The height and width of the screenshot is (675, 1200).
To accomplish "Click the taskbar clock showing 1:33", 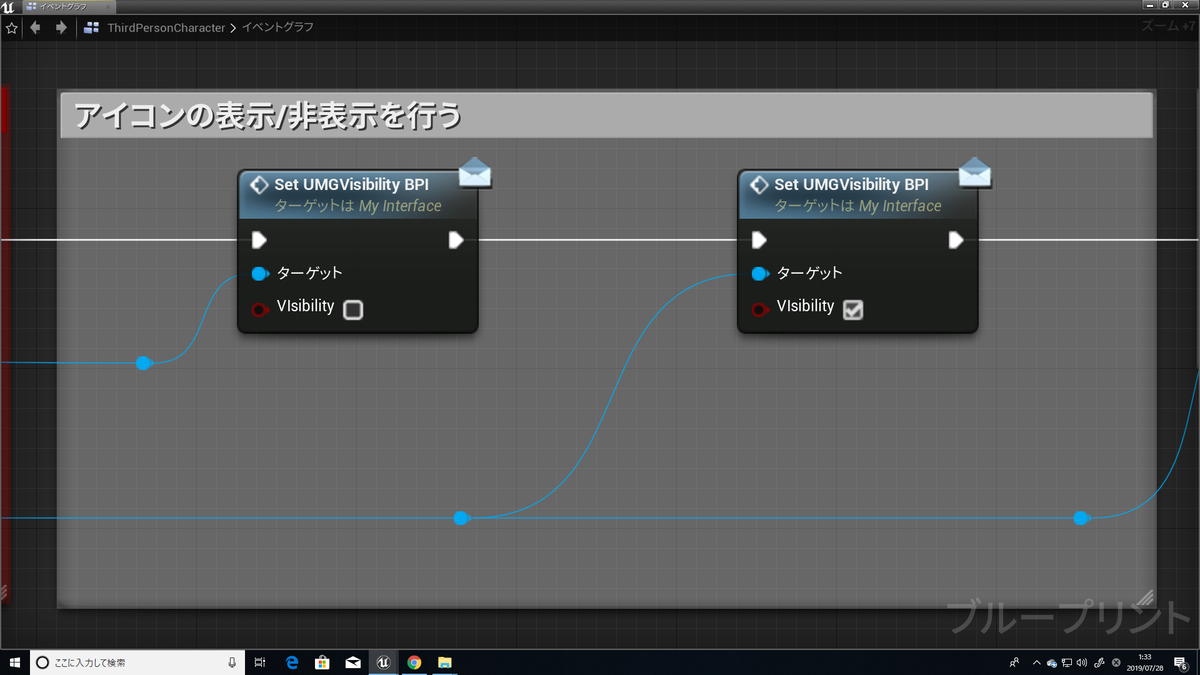I will click(1145, 662).
